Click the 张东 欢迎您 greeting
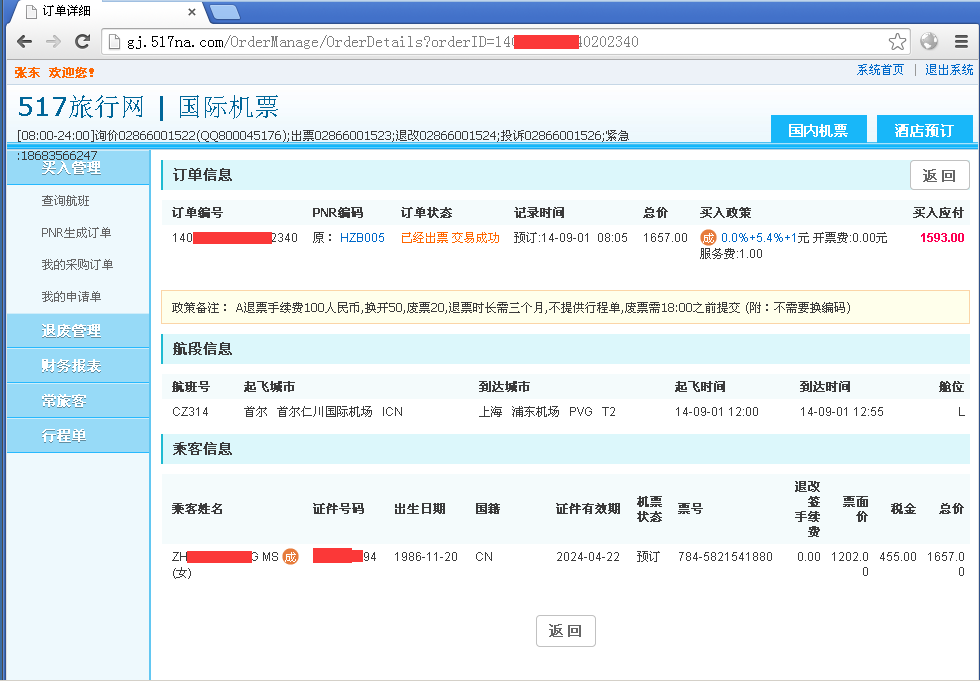This screenshot has width=980, height=681. click(x=55, y=72)
